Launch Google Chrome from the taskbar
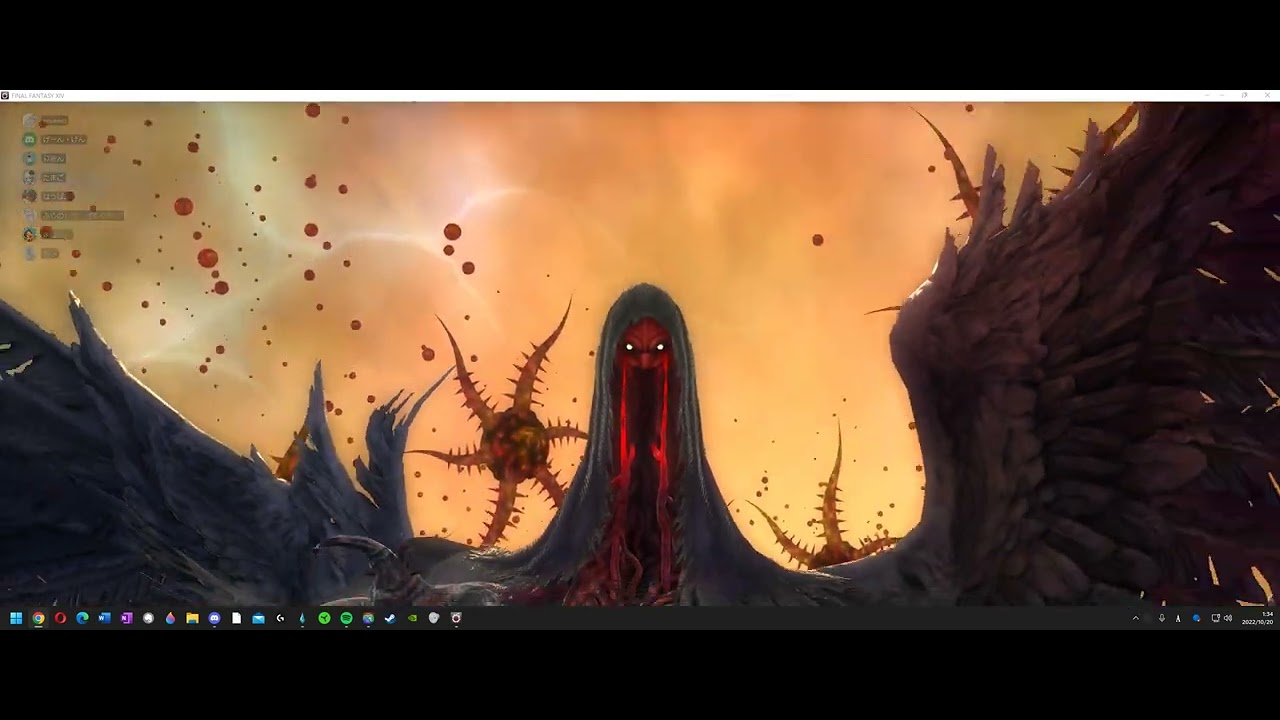1280x720 pixels. 38,618
